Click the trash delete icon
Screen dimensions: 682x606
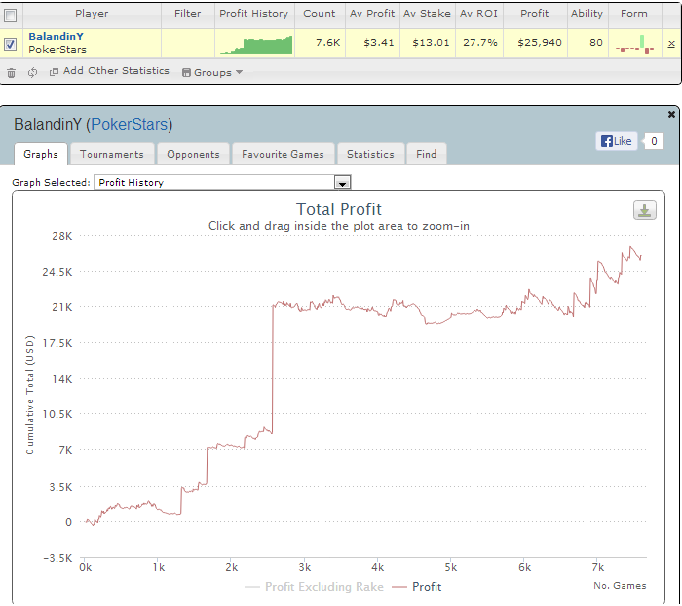11,73
